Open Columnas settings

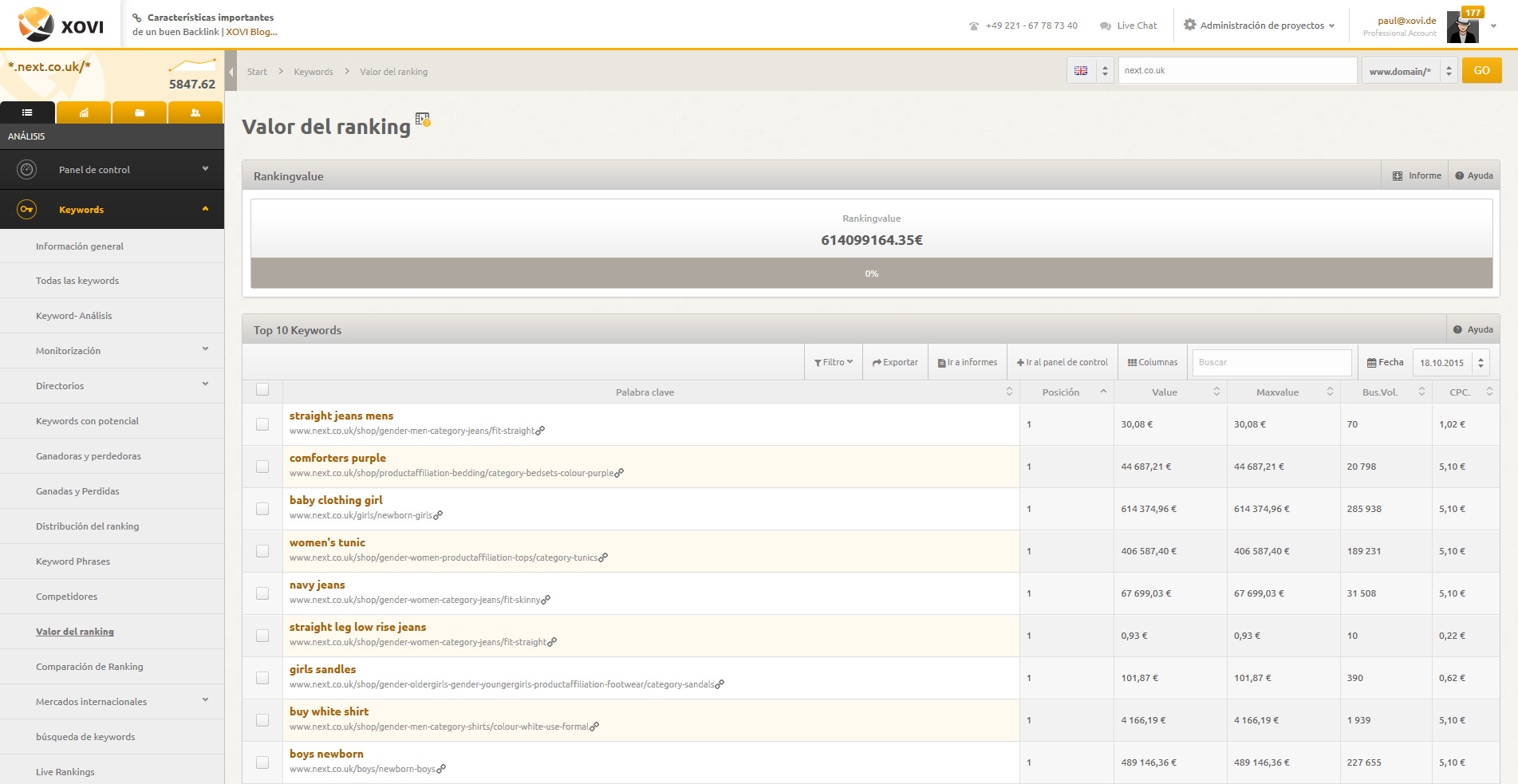(x=1153, y=362)
